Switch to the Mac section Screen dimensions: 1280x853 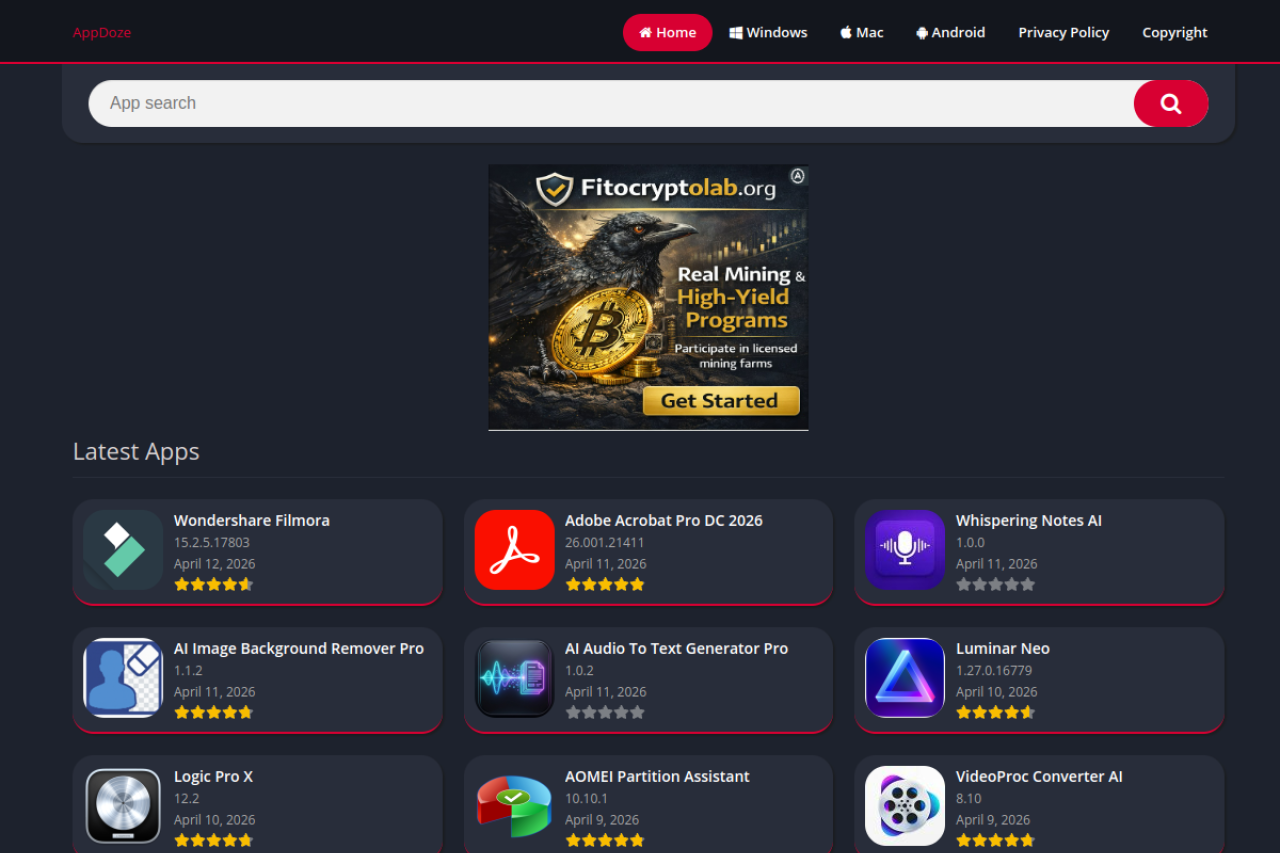pos(861,32)
